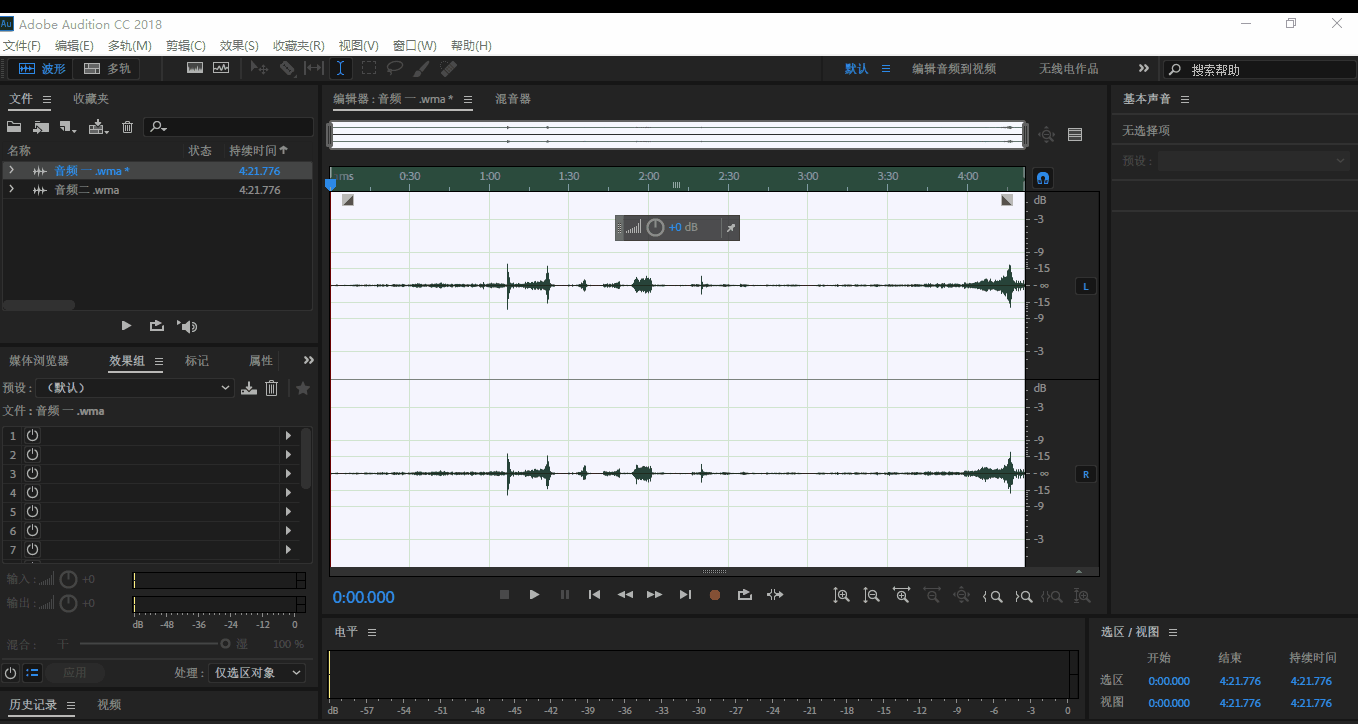Switch to the 混音器 tab
Image resolution: width=1358 pixels, height=724 pixels.
coord(513,99)
